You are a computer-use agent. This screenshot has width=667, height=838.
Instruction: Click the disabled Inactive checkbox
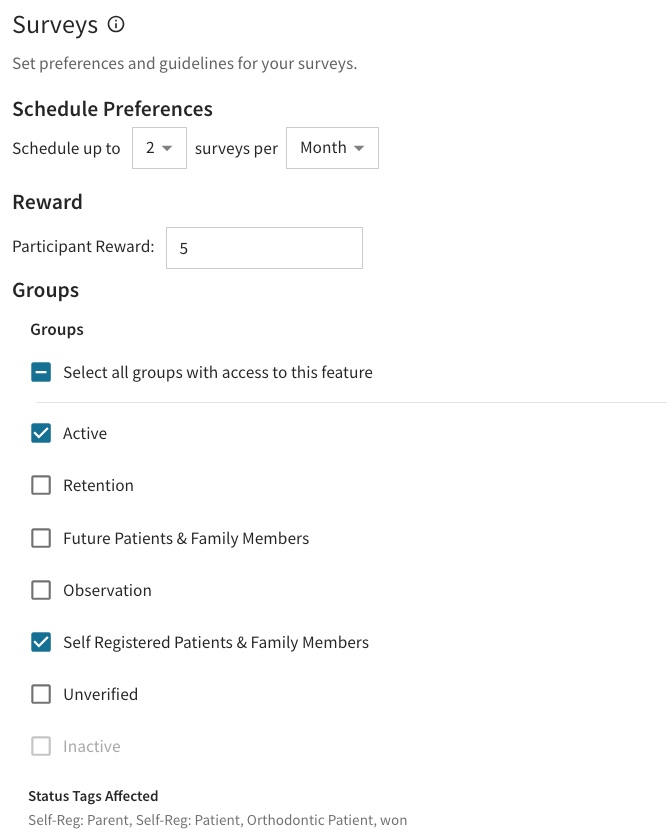(41, 746)
